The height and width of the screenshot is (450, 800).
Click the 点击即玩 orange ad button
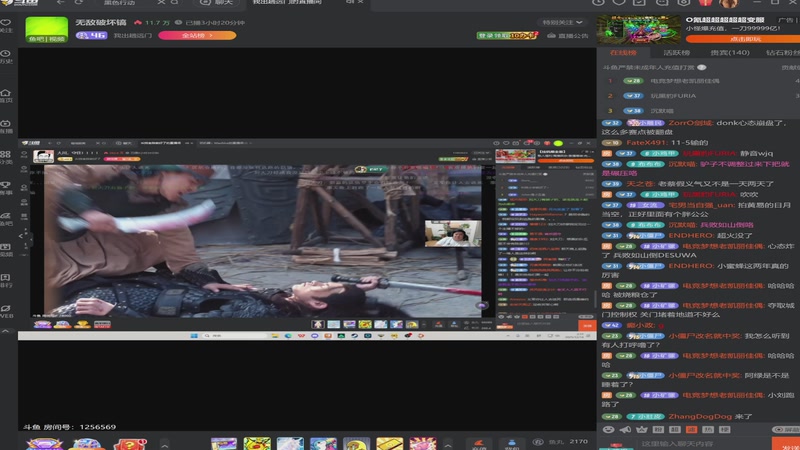(x=742, y=39)
